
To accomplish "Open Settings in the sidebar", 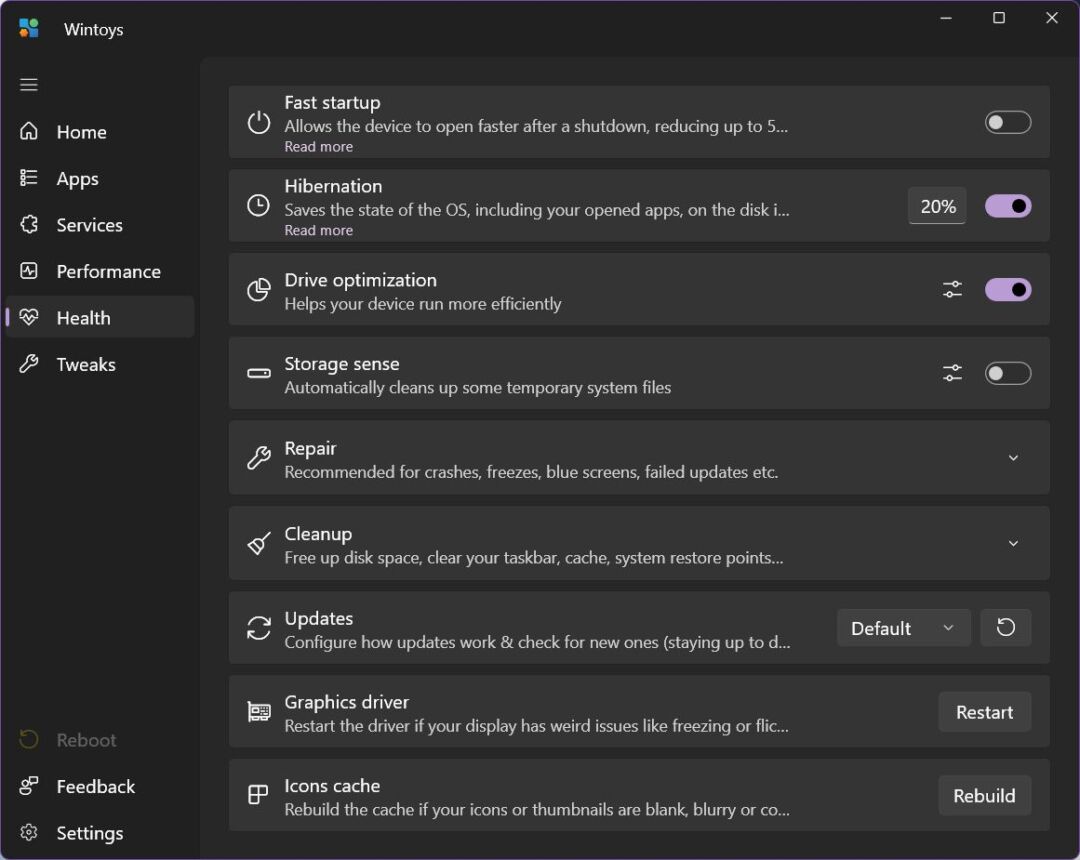I will [100, 832].
